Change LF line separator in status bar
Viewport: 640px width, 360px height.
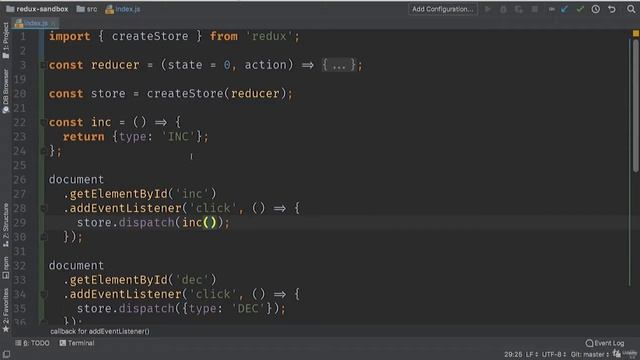(531, 354)
